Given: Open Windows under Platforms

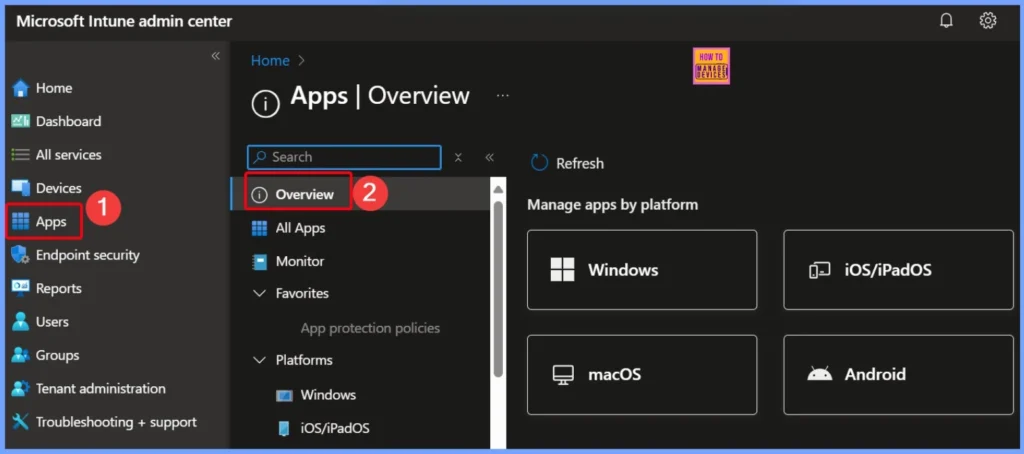Looking at the screenshot, I should coord(328,395).
